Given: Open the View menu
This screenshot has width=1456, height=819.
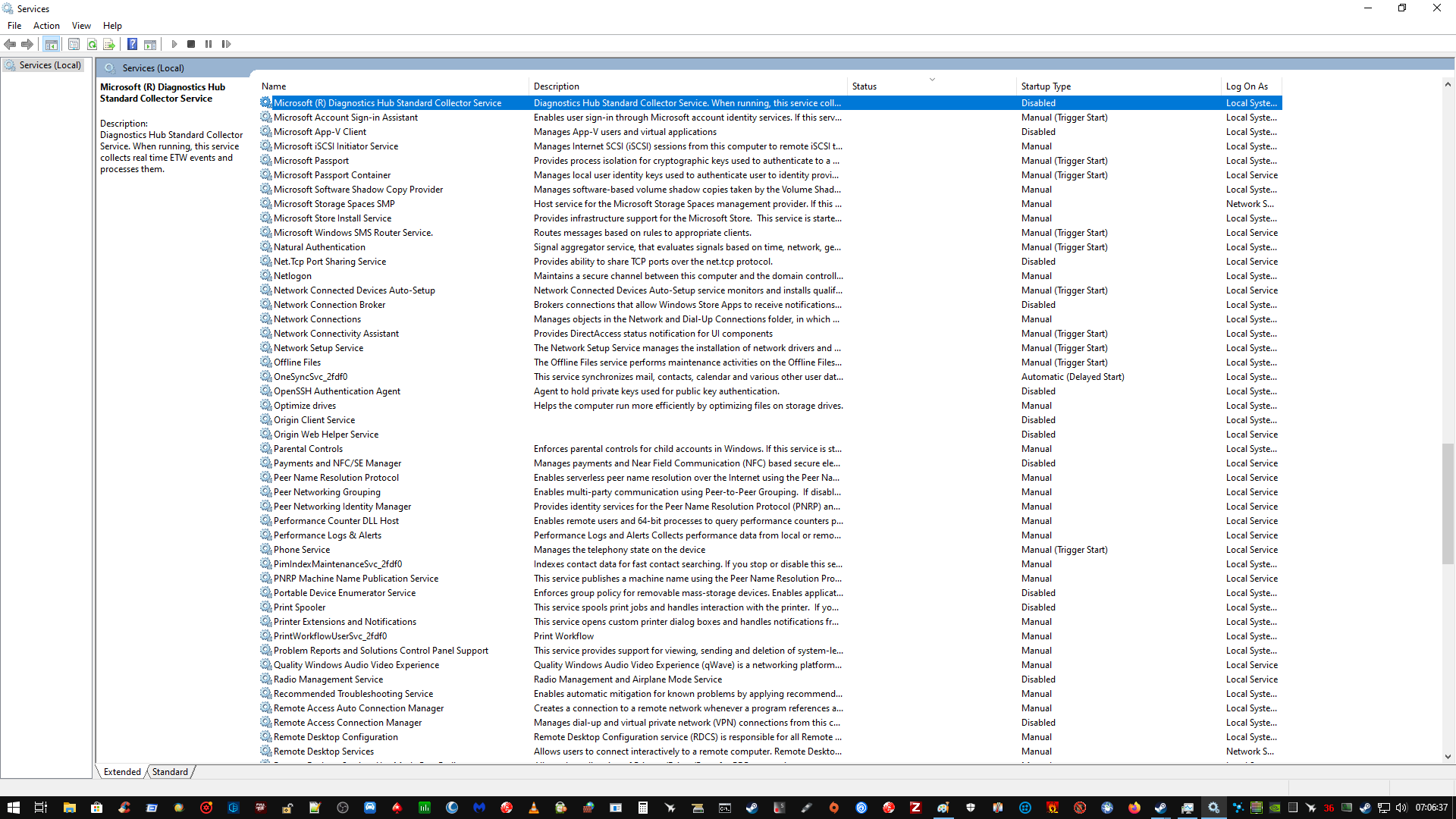Looking at the screenshot, I should (x=81, y=25).
